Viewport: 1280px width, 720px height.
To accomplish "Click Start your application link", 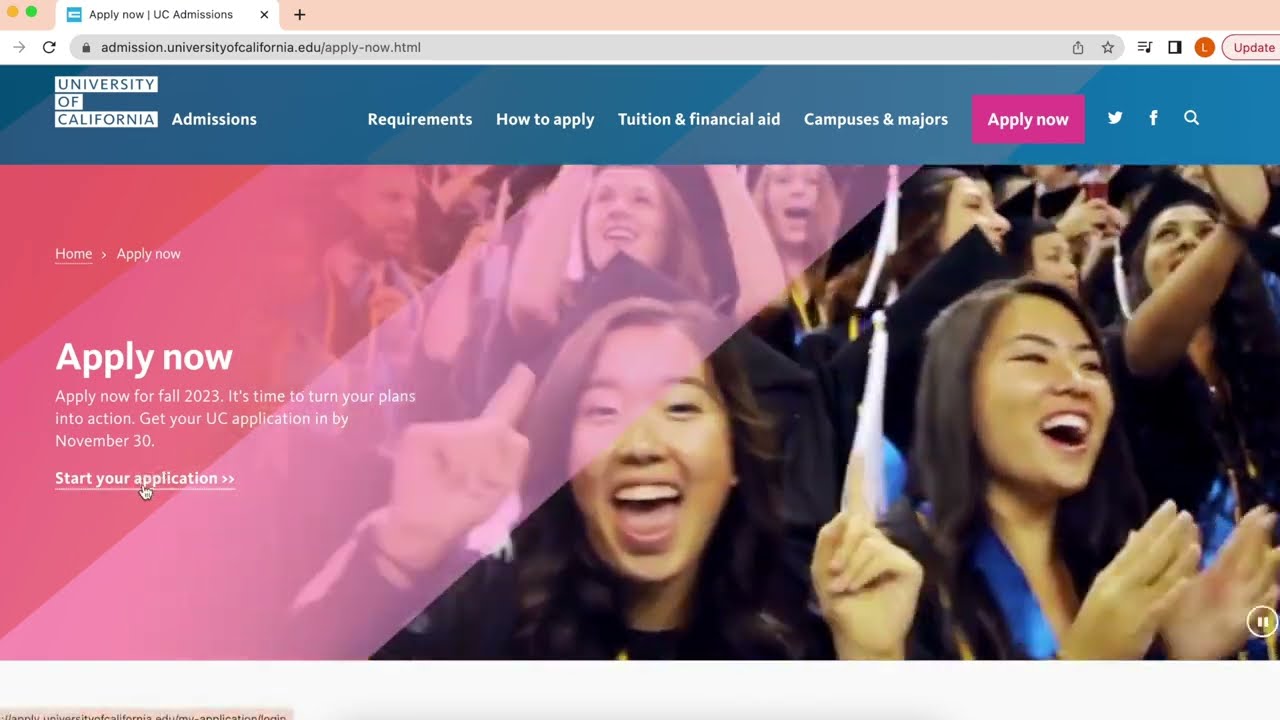I will pos(145,478).
